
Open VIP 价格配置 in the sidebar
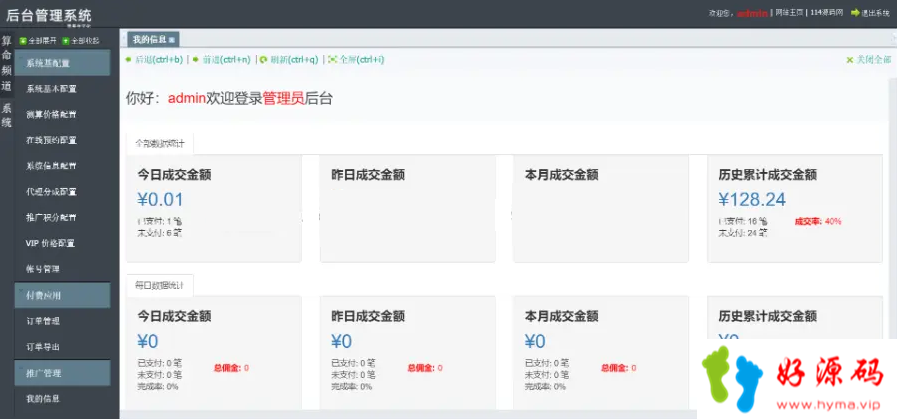coord(50,243)
